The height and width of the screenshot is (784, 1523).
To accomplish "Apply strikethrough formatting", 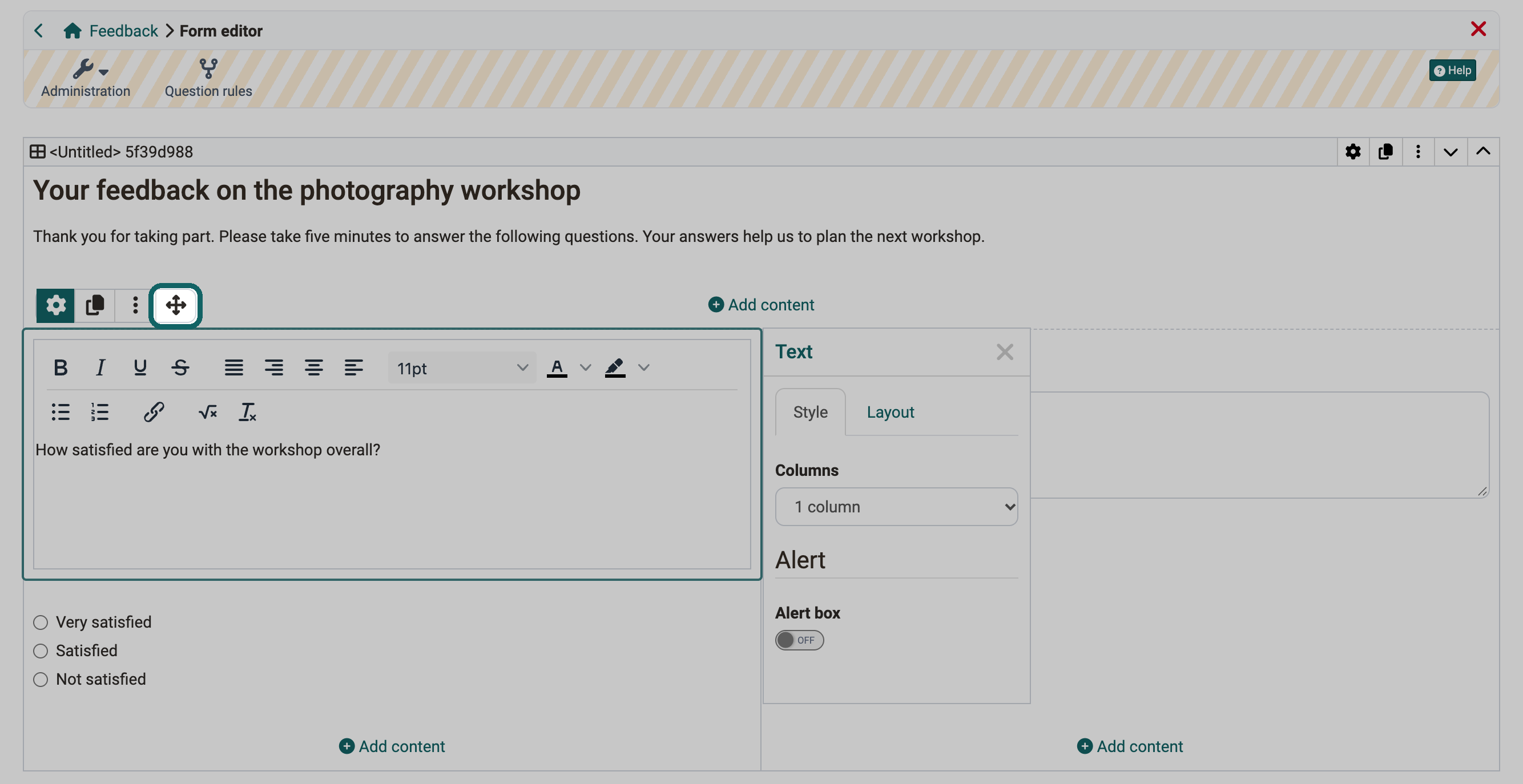I will tap(180, 367).
